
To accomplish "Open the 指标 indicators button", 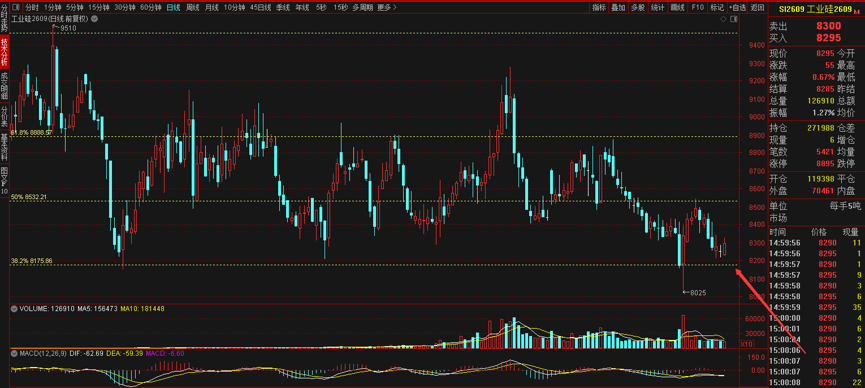I will pos(599,8).
